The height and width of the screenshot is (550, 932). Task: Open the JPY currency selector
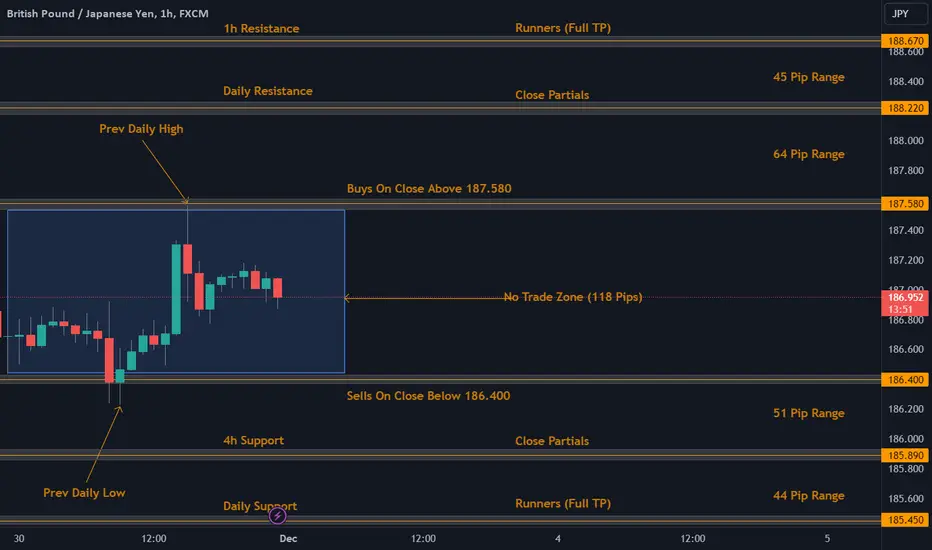900,14
